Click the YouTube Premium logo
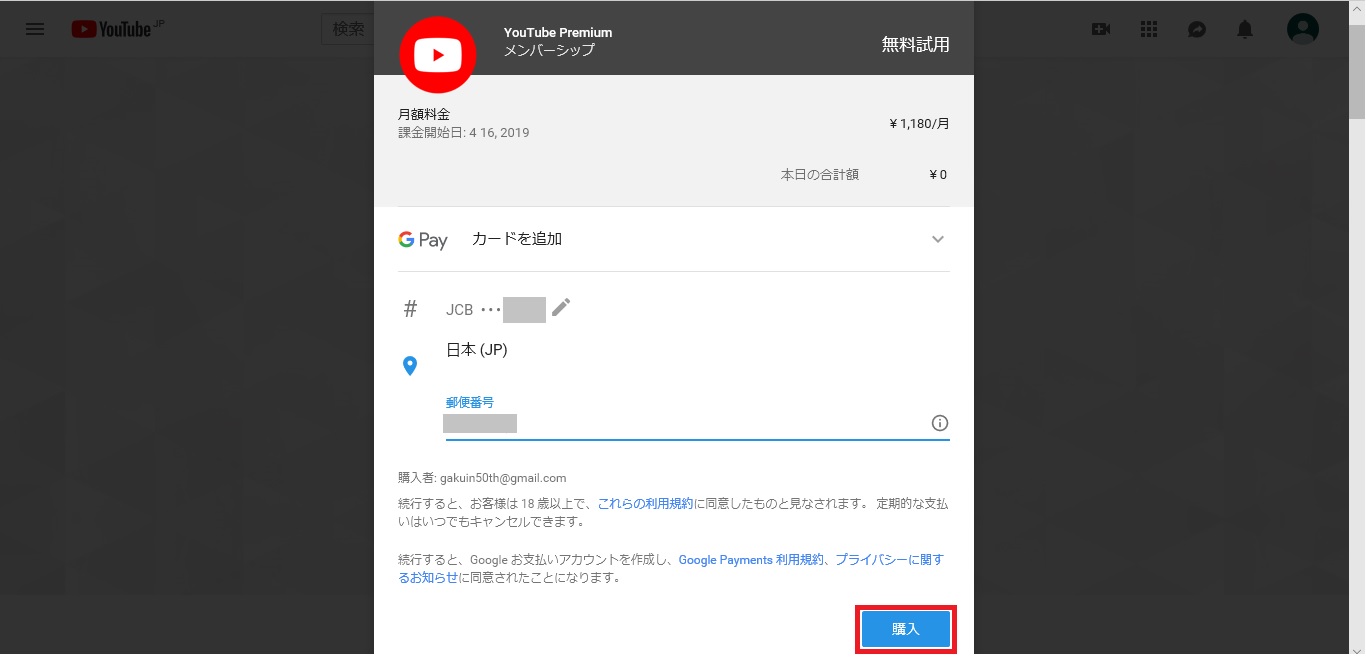 point(437,55)
